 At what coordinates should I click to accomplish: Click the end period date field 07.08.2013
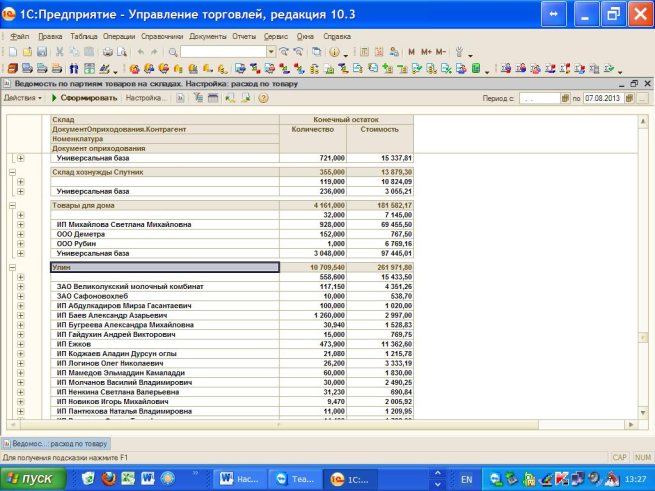(x=604, y=98)
